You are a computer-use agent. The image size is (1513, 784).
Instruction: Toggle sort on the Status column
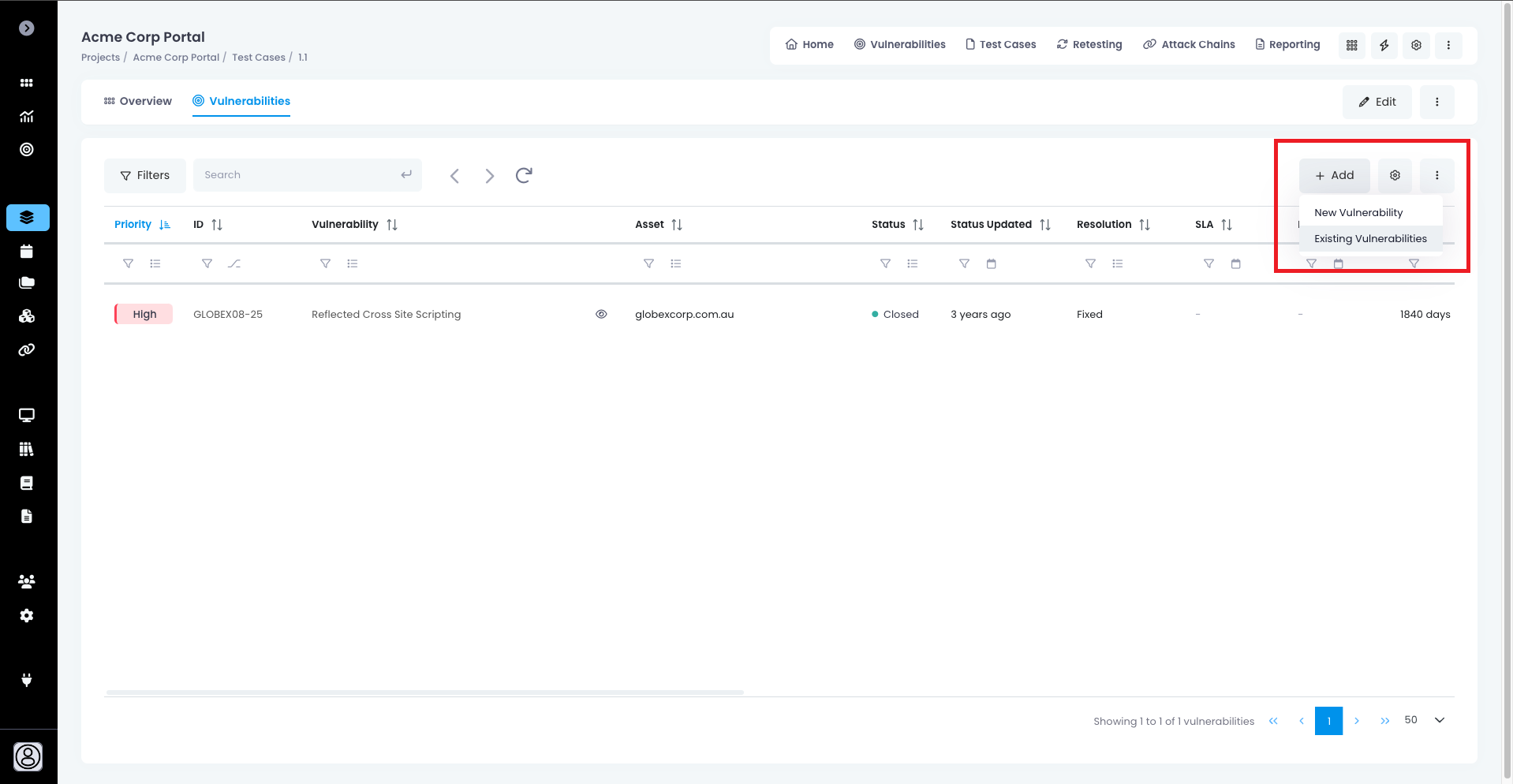917,225
